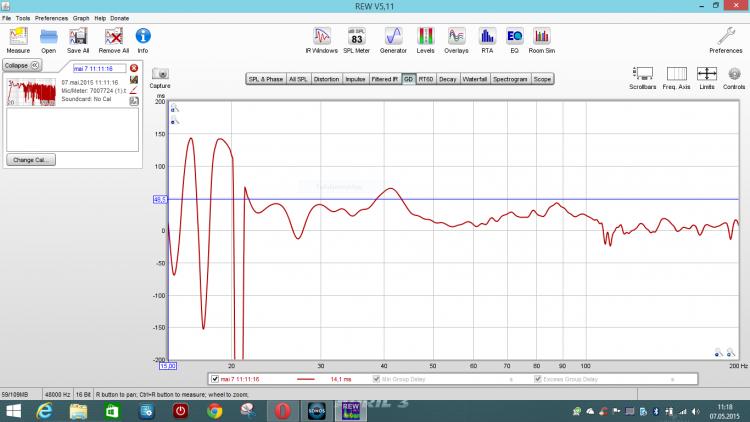The image size is (750, 422).
Task: Click the measurement thumbnail preview
Action: point(30,92)
